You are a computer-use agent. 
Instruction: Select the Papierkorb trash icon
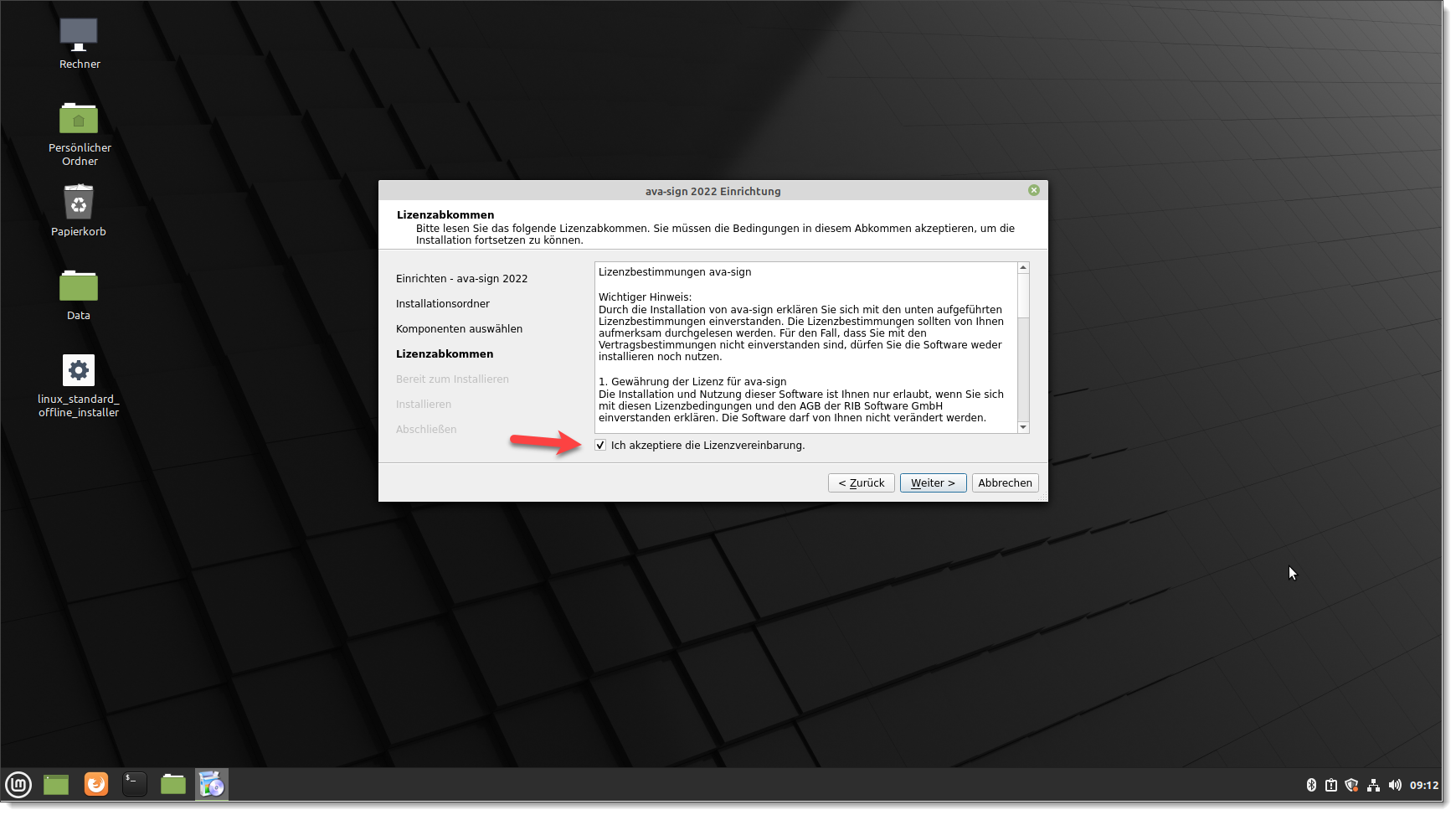click(79, 211)
